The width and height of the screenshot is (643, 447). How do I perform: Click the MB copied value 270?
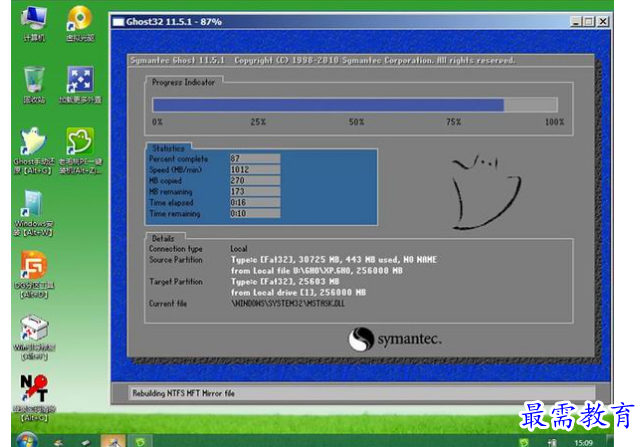(255, 180)
